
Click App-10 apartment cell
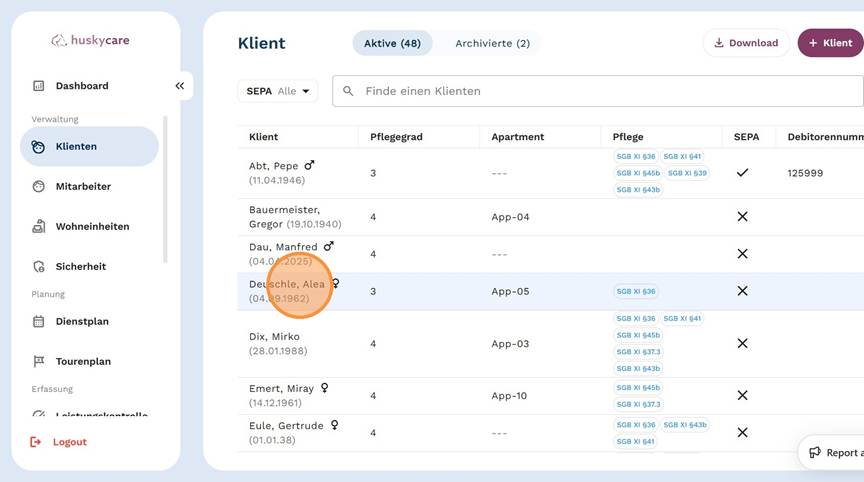pos(509,396)
